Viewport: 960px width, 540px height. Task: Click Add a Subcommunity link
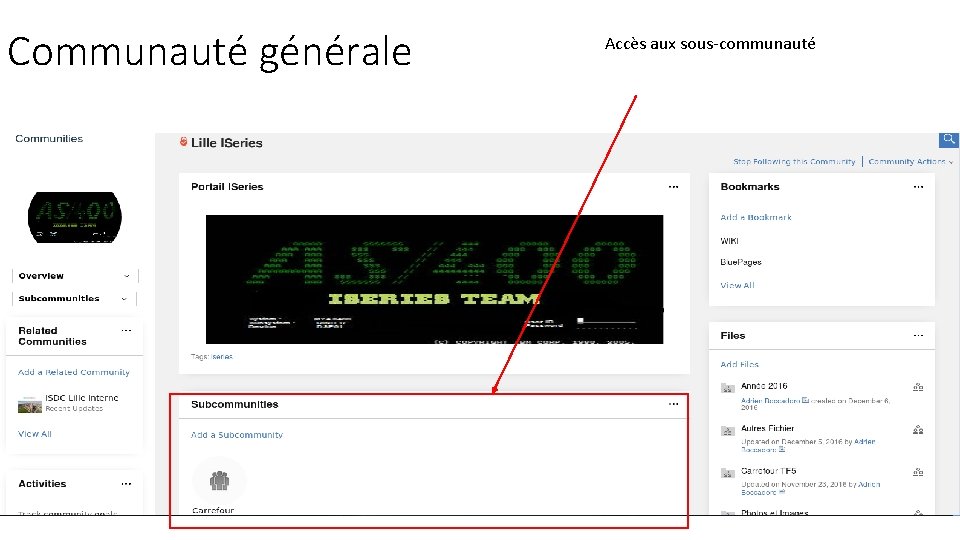236,435
